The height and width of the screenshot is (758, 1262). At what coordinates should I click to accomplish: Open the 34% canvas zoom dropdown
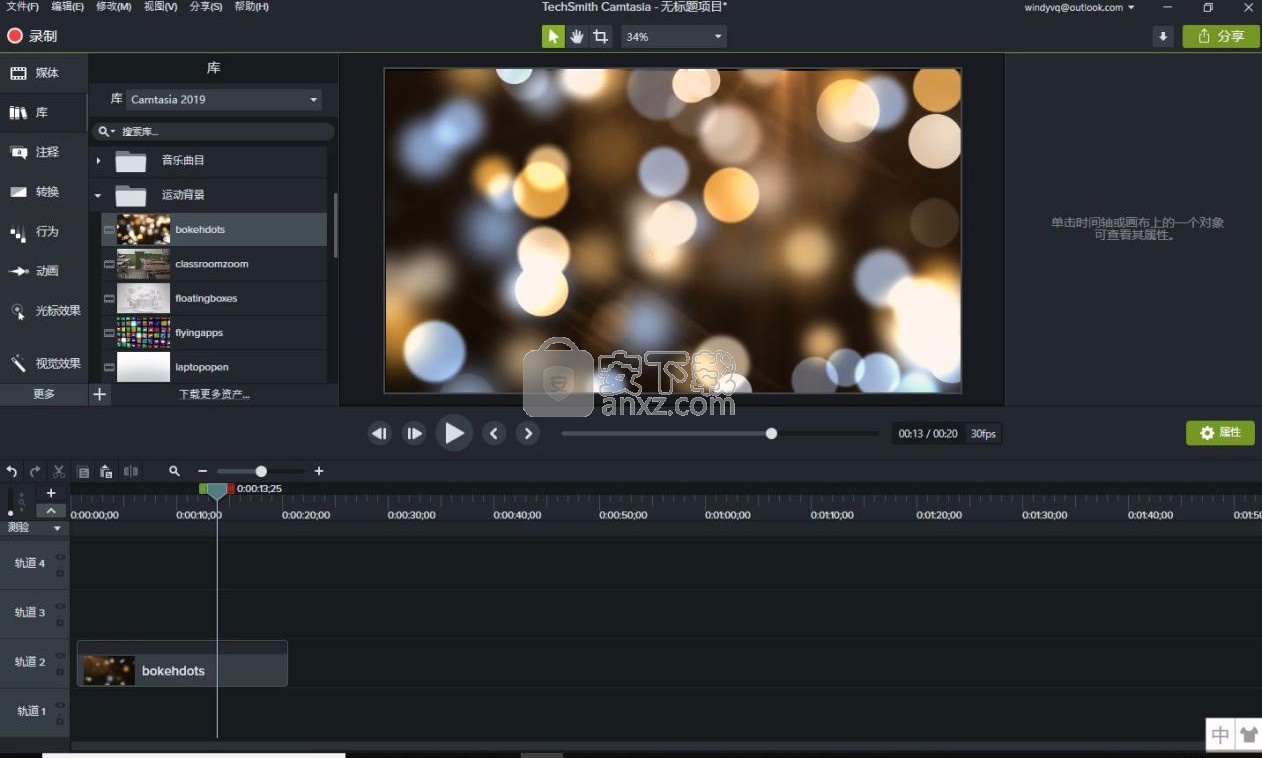pyautogui.click(x=673, y=37)
